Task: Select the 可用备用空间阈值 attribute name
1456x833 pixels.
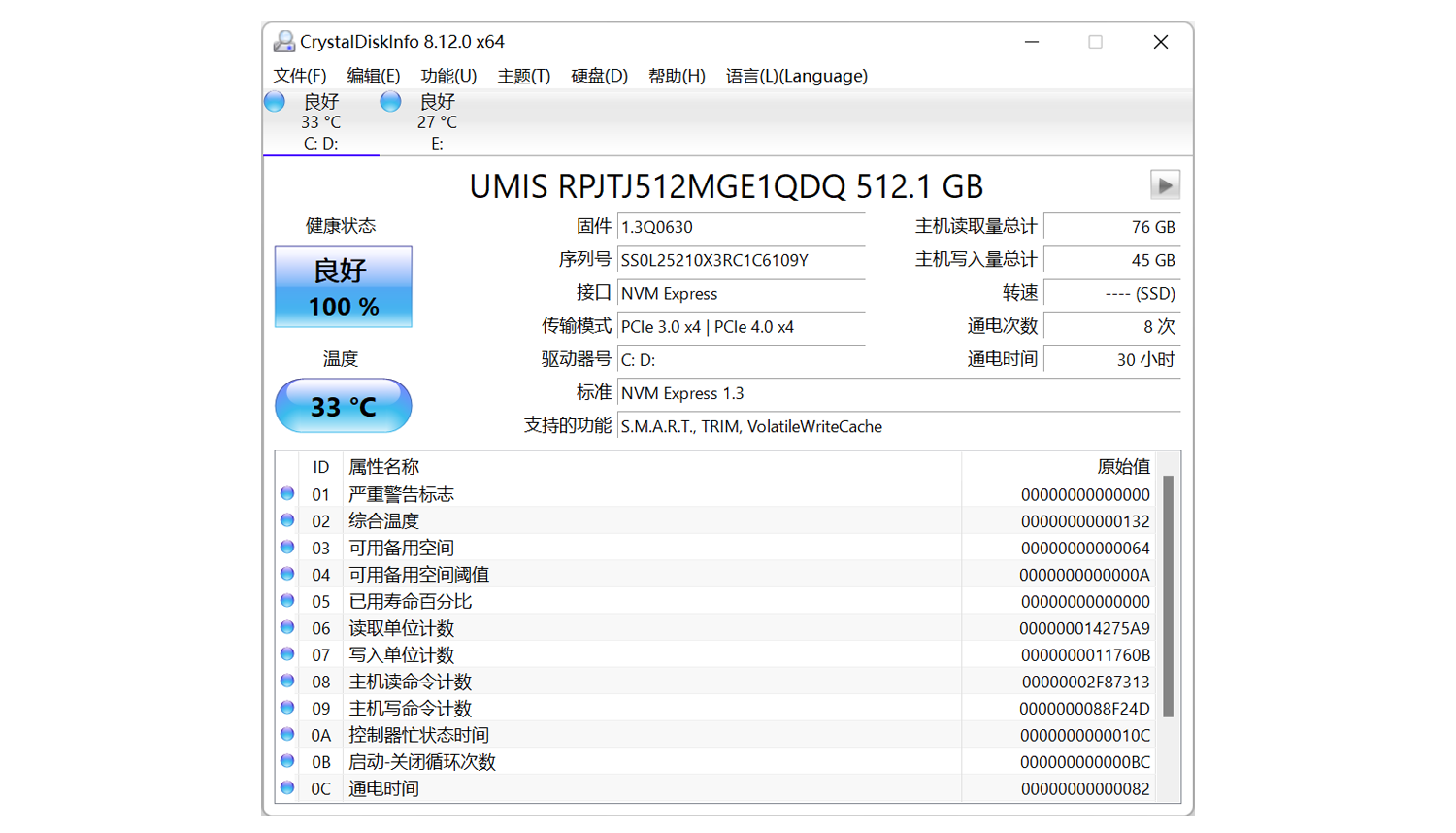Action: (418, 575)
